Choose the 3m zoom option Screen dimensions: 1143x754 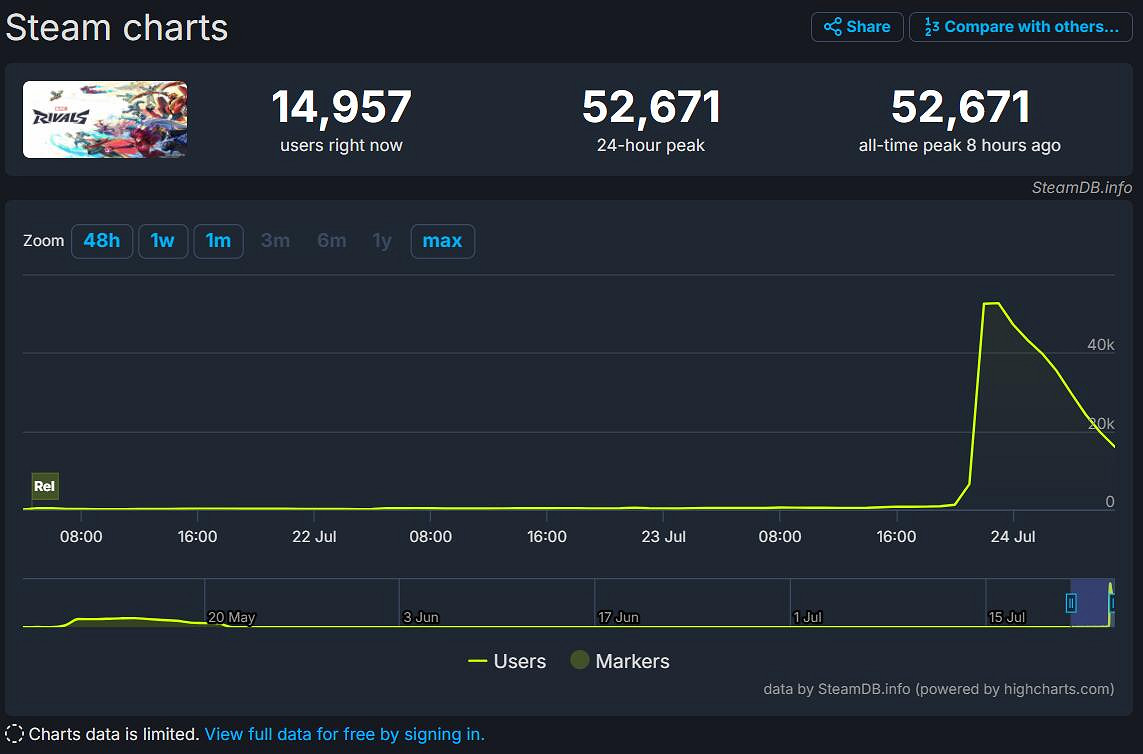click(x=275, y=241)
